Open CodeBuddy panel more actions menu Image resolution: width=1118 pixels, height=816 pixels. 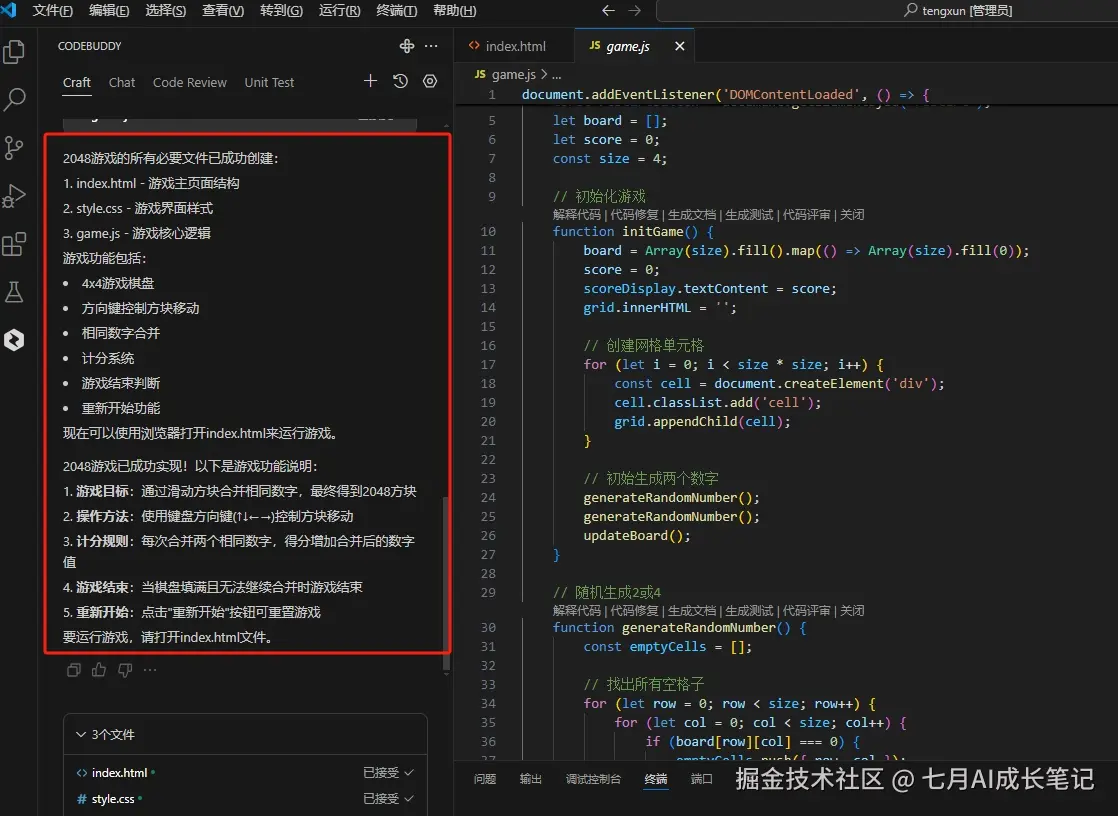pos(431,46)
